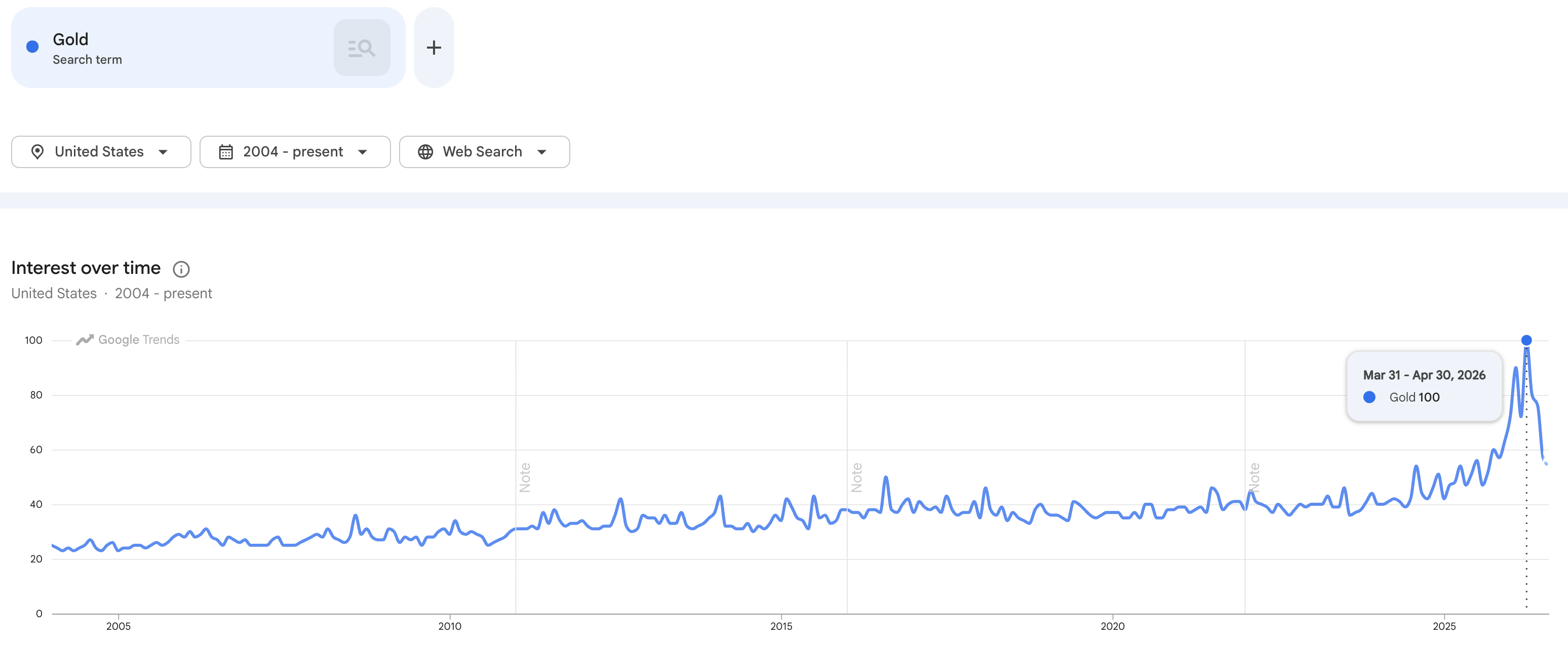The width and height of the screenshot is (1568, 645).
Task: Click the calendar icon in date filter
Action: 226,151
